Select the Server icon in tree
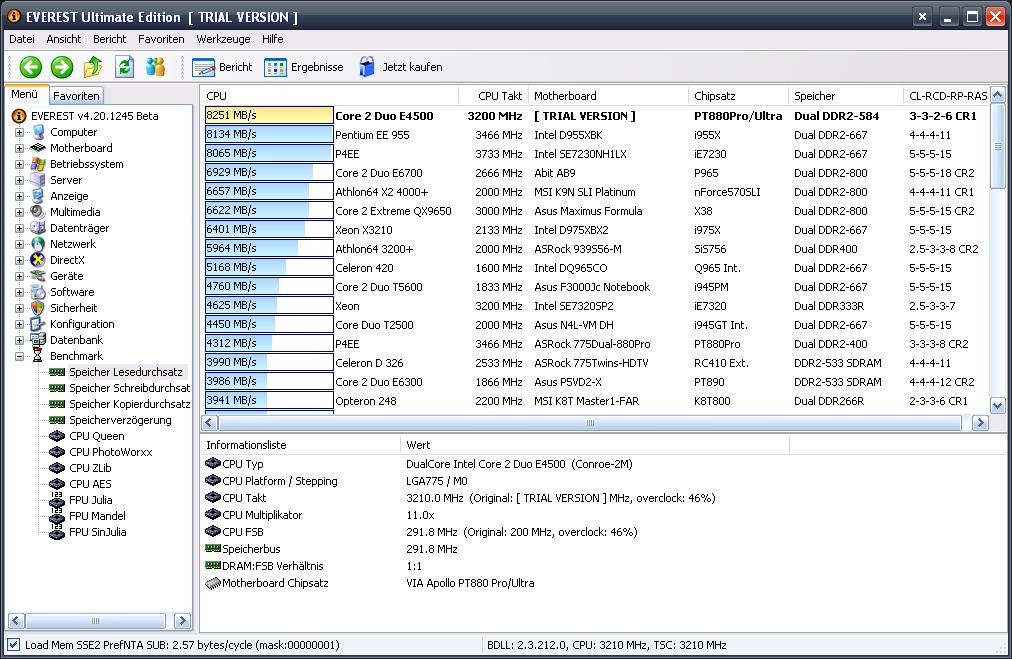This screenshot has width=1012, height=659. [39, 180]
